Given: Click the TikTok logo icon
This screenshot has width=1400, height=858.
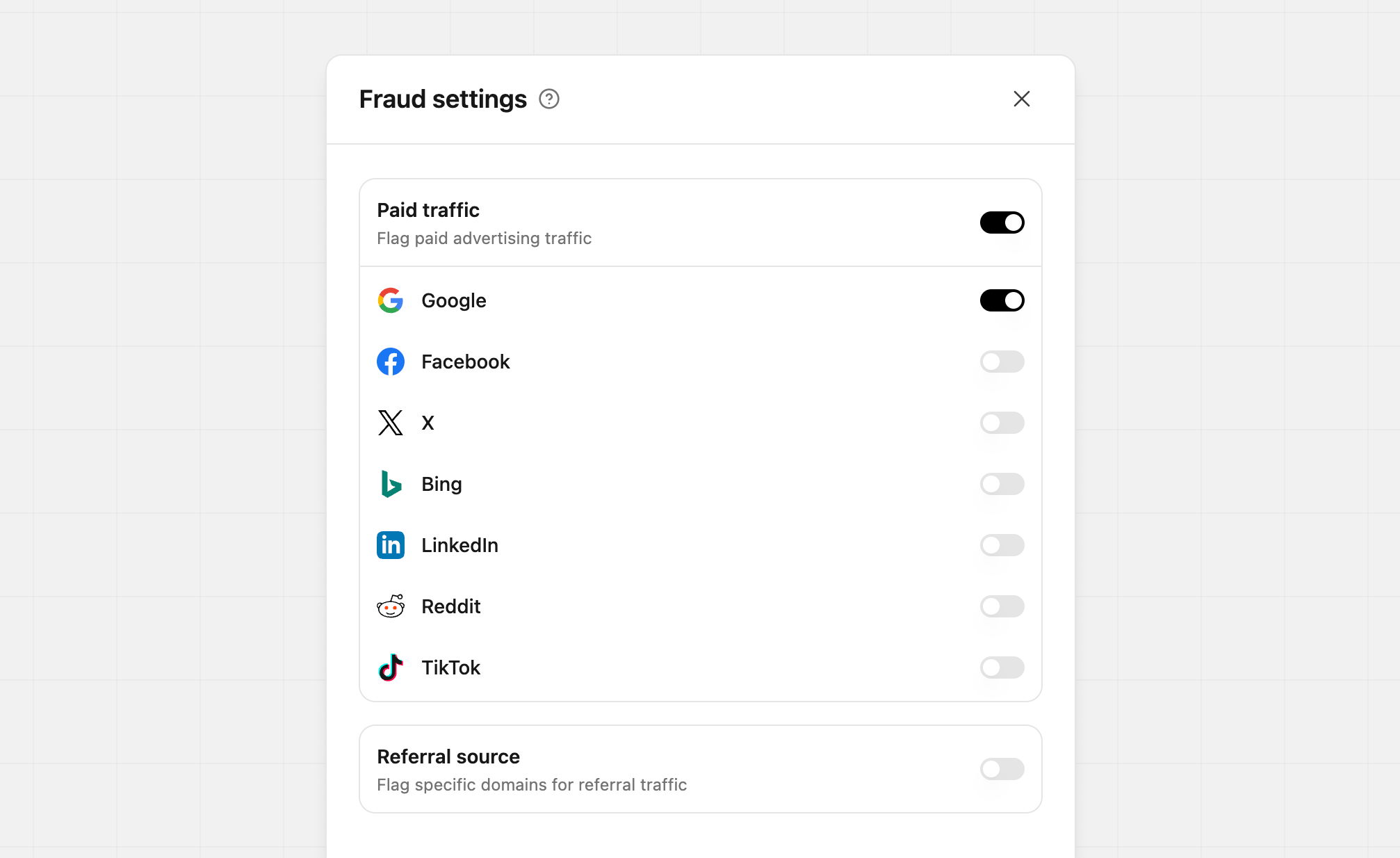Looking at the screenshot, I should [391, 667].
